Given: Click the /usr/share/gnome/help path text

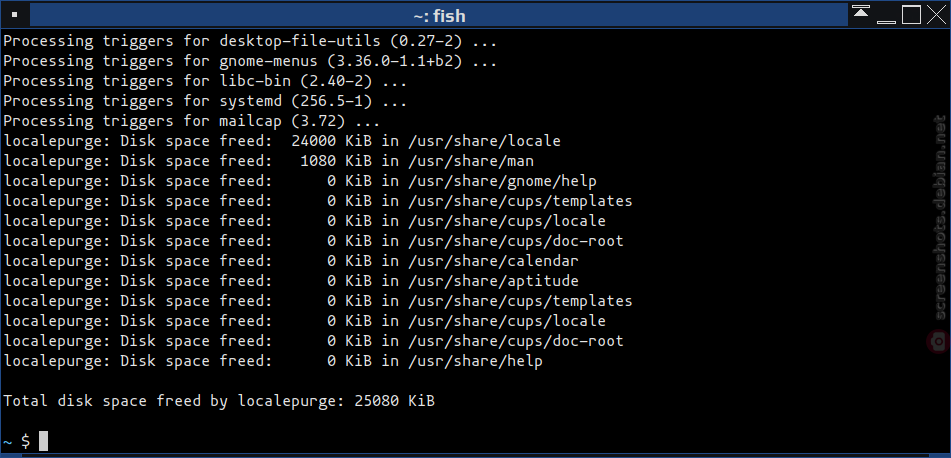Looking at the screenshot, I should click(x=503, y=181).
